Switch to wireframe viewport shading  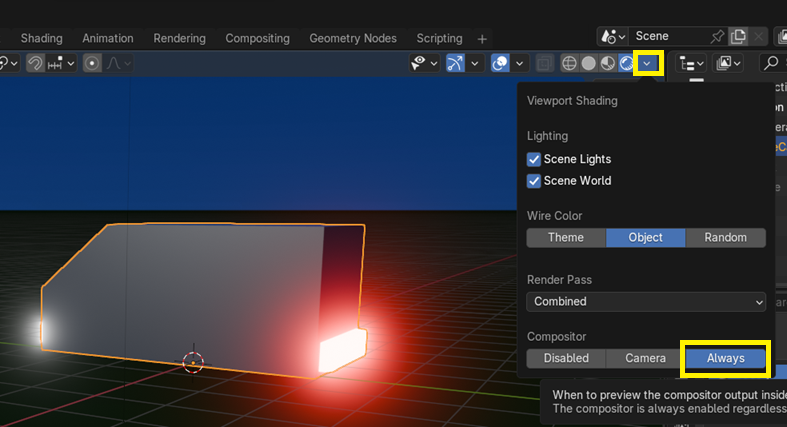569,63
